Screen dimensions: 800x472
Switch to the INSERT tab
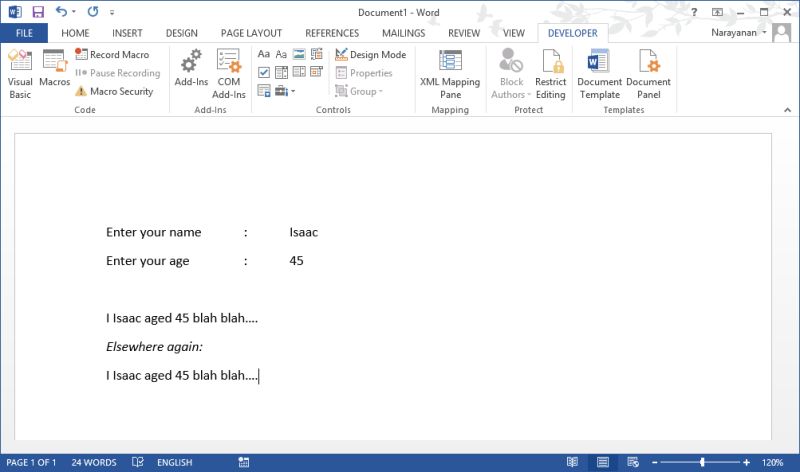[x=127, y=33]
